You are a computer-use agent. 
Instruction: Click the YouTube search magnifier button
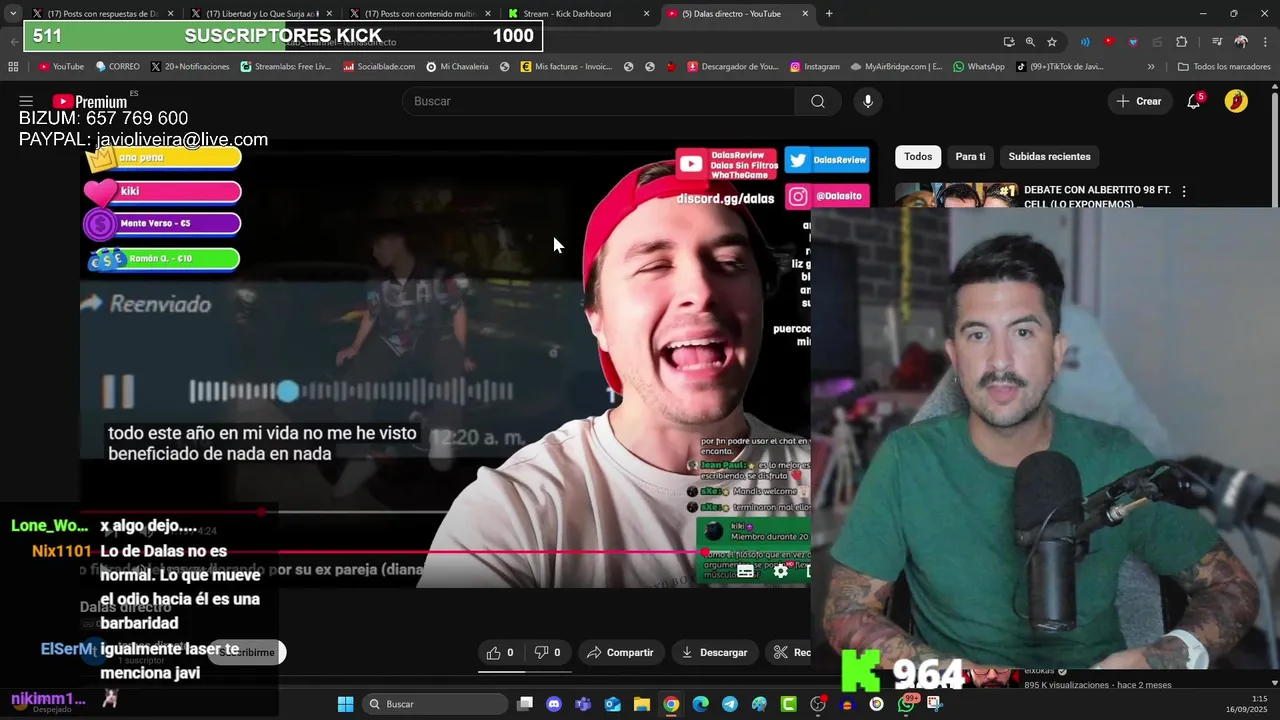[818, 101]
